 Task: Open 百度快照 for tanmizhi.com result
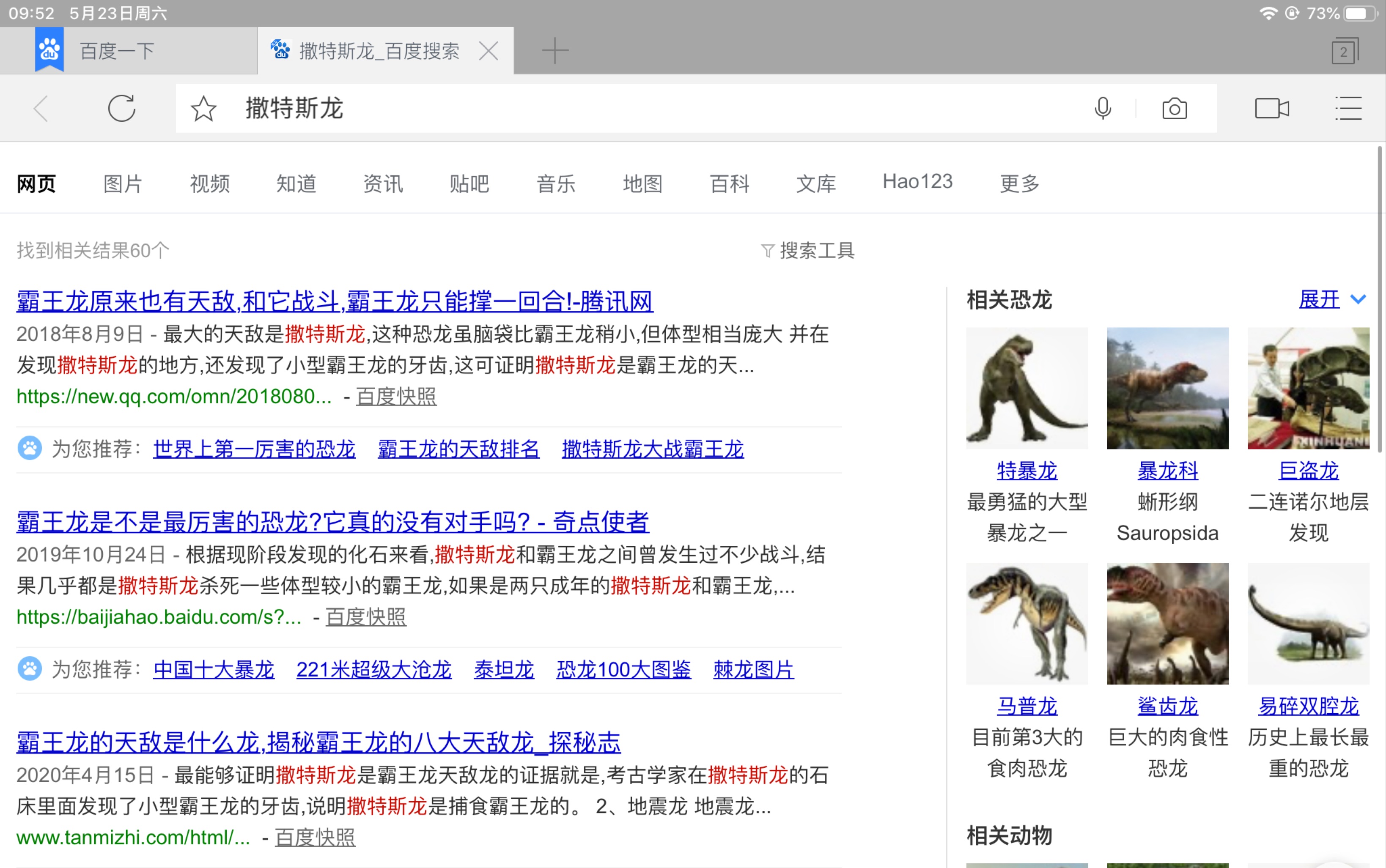(315, 837)
